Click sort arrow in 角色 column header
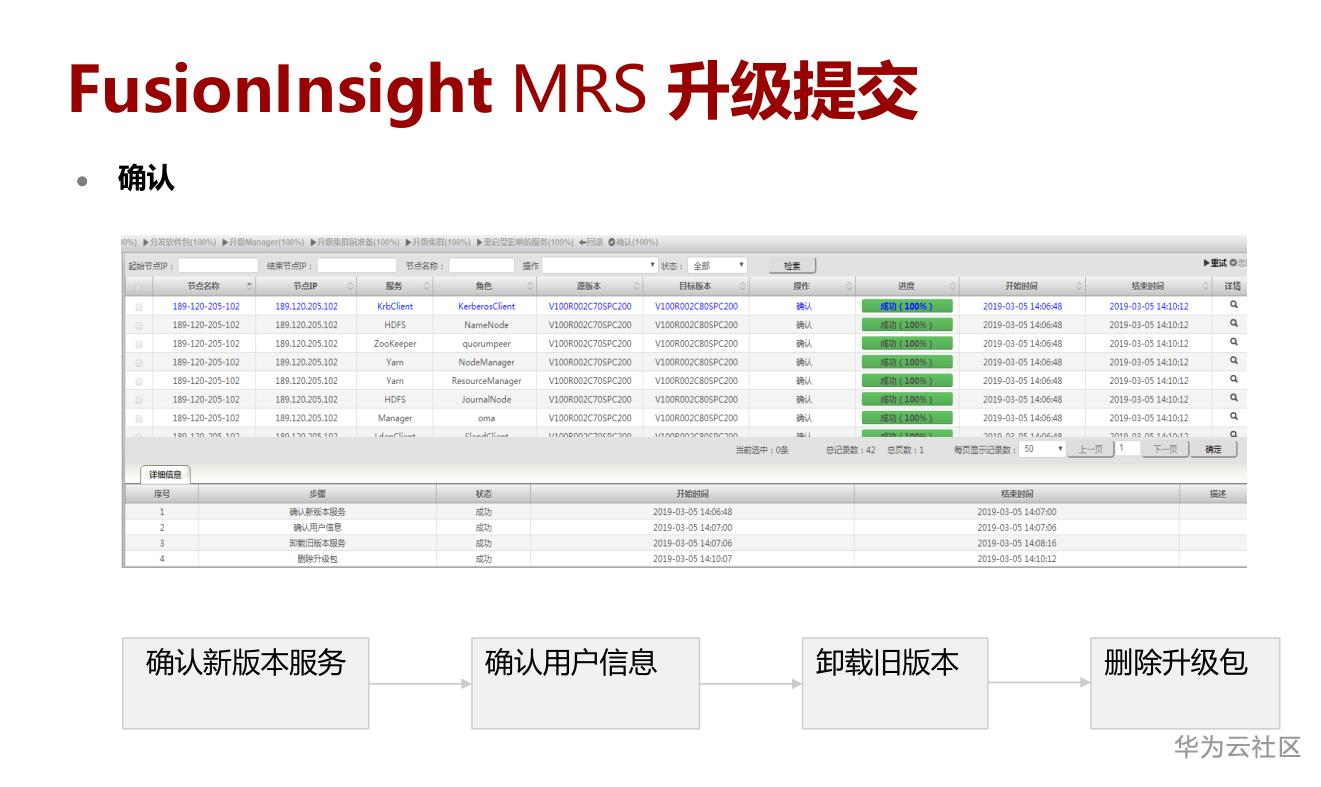This screenshot has width=1321, height=787. pos(530,287)
